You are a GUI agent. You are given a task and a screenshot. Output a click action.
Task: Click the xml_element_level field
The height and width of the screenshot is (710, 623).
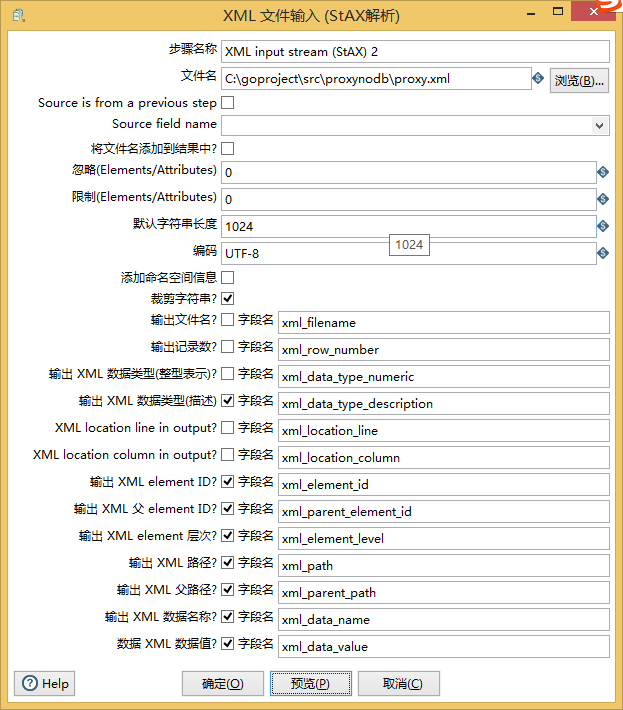click(444, 538)
